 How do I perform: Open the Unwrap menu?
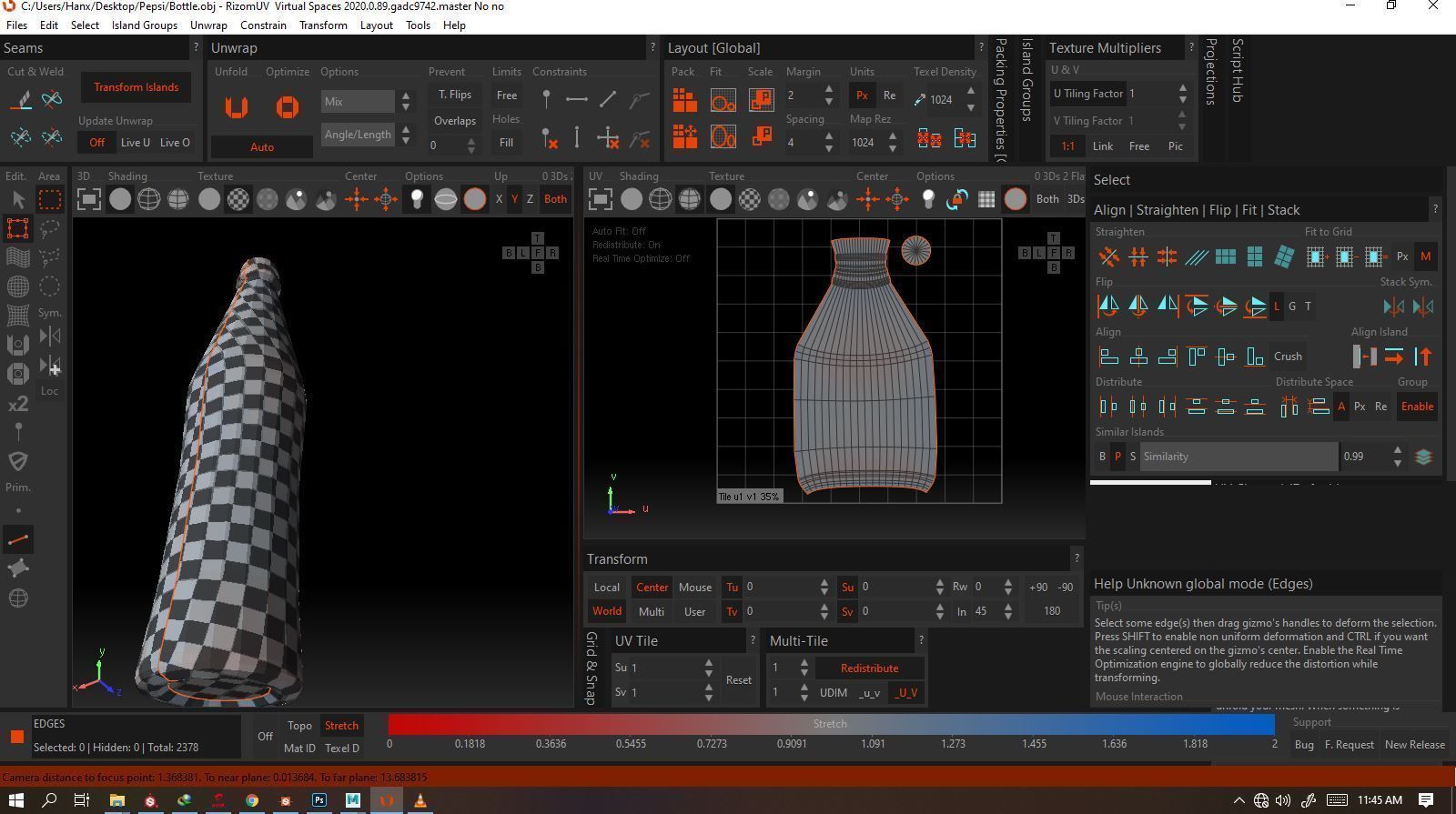(208, 25)
